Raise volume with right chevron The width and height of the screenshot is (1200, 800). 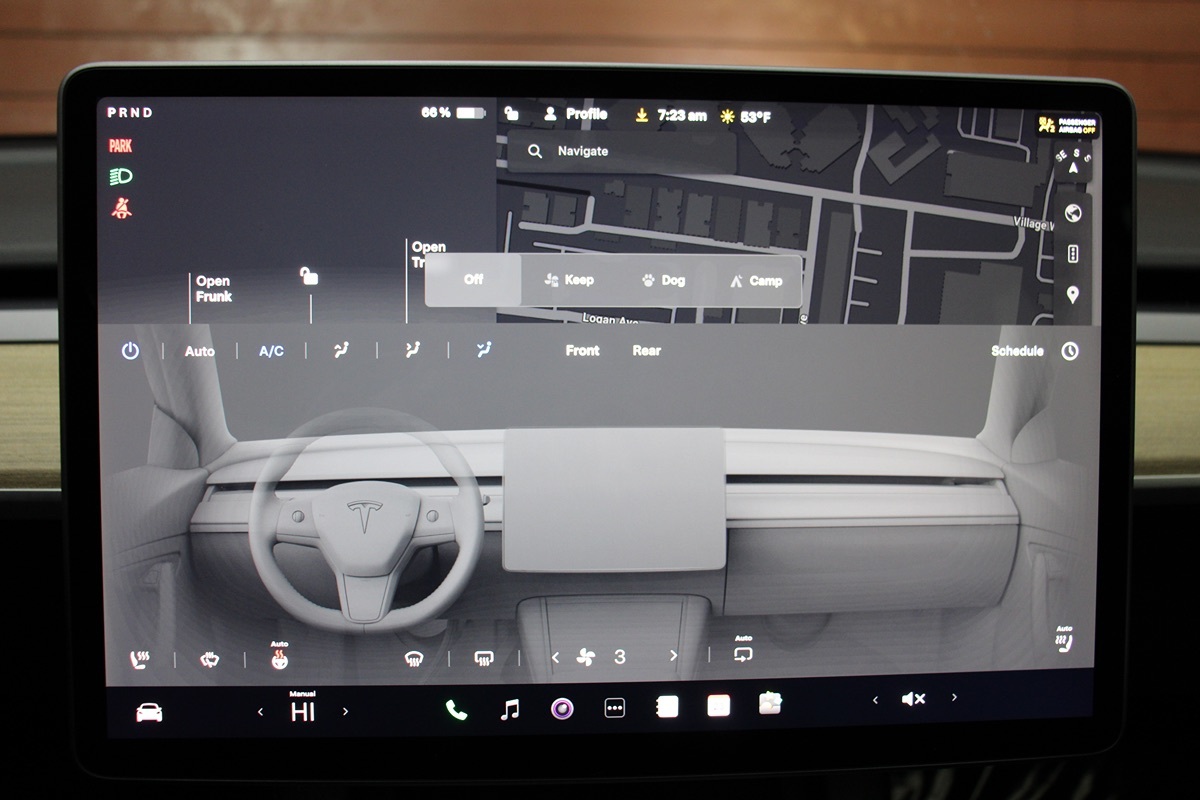[954, 698]
